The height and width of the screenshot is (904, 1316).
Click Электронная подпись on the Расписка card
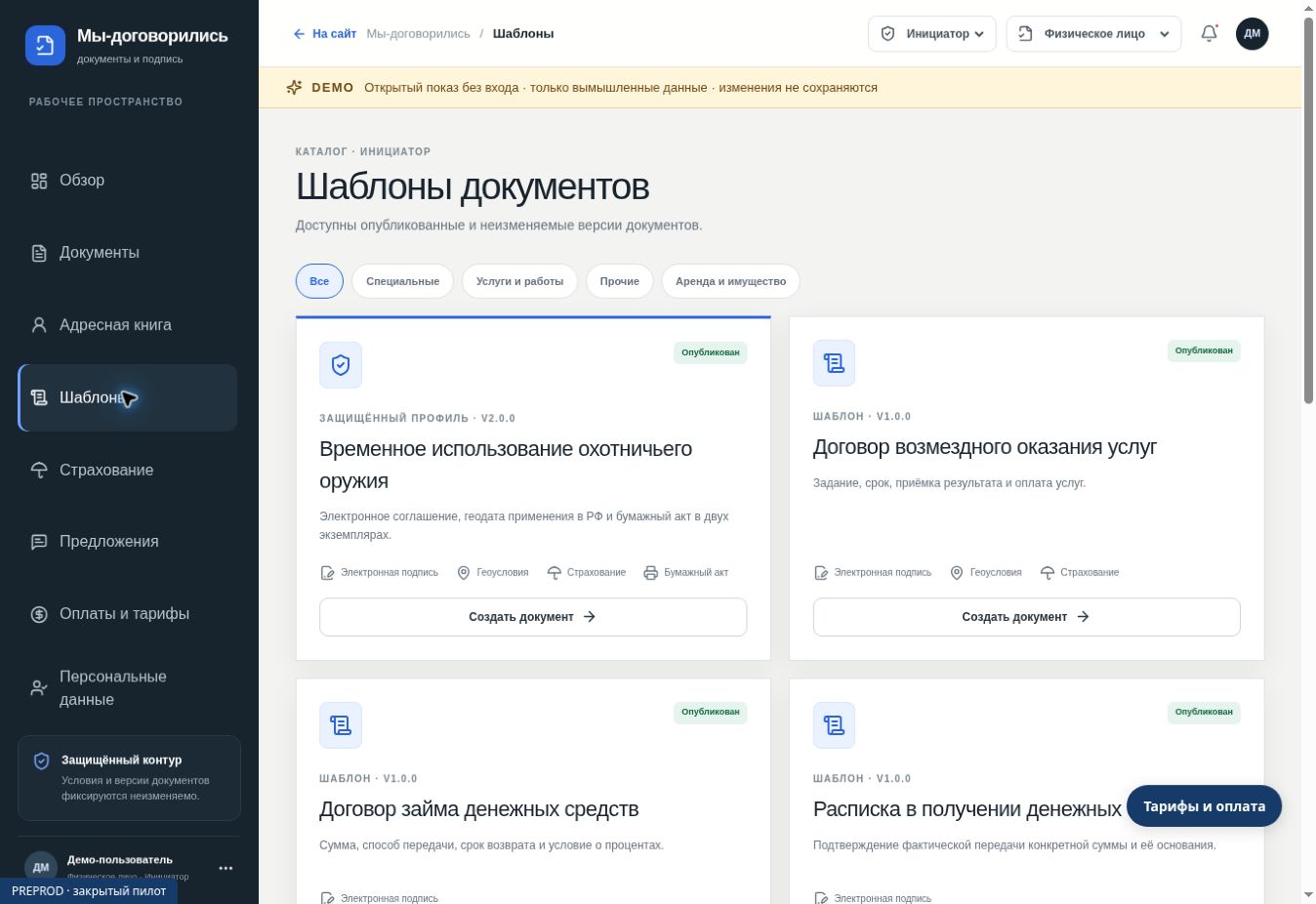[x=873, y=898]
